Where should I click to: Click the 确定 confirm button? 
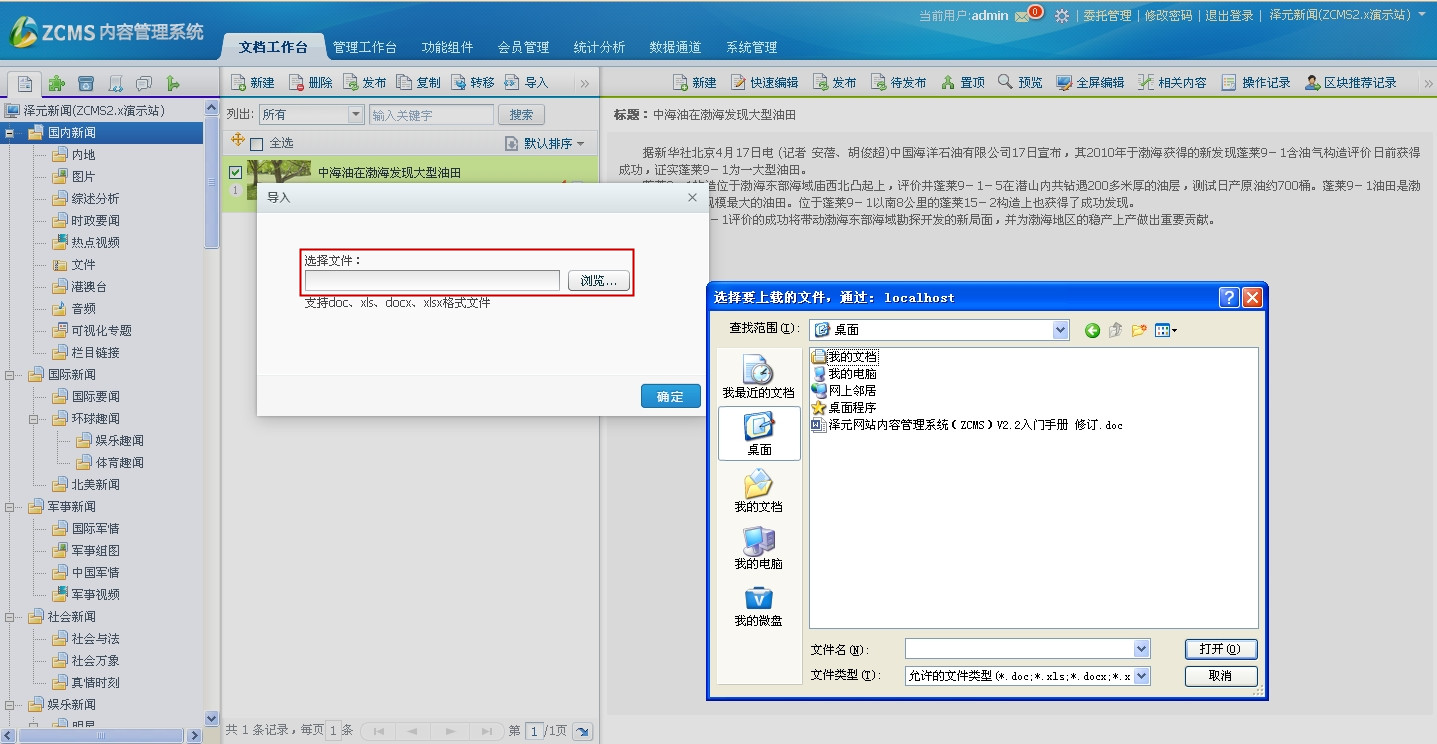(x=670, y=397)
